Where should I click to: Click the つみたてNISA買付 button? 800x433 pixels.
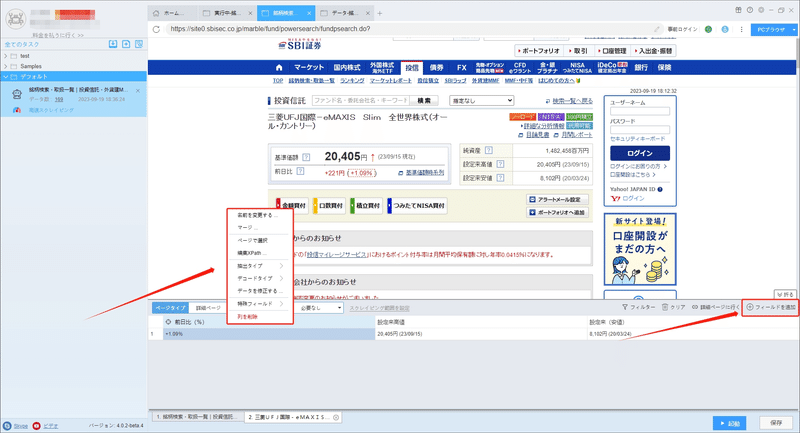(x=417, y=206)
